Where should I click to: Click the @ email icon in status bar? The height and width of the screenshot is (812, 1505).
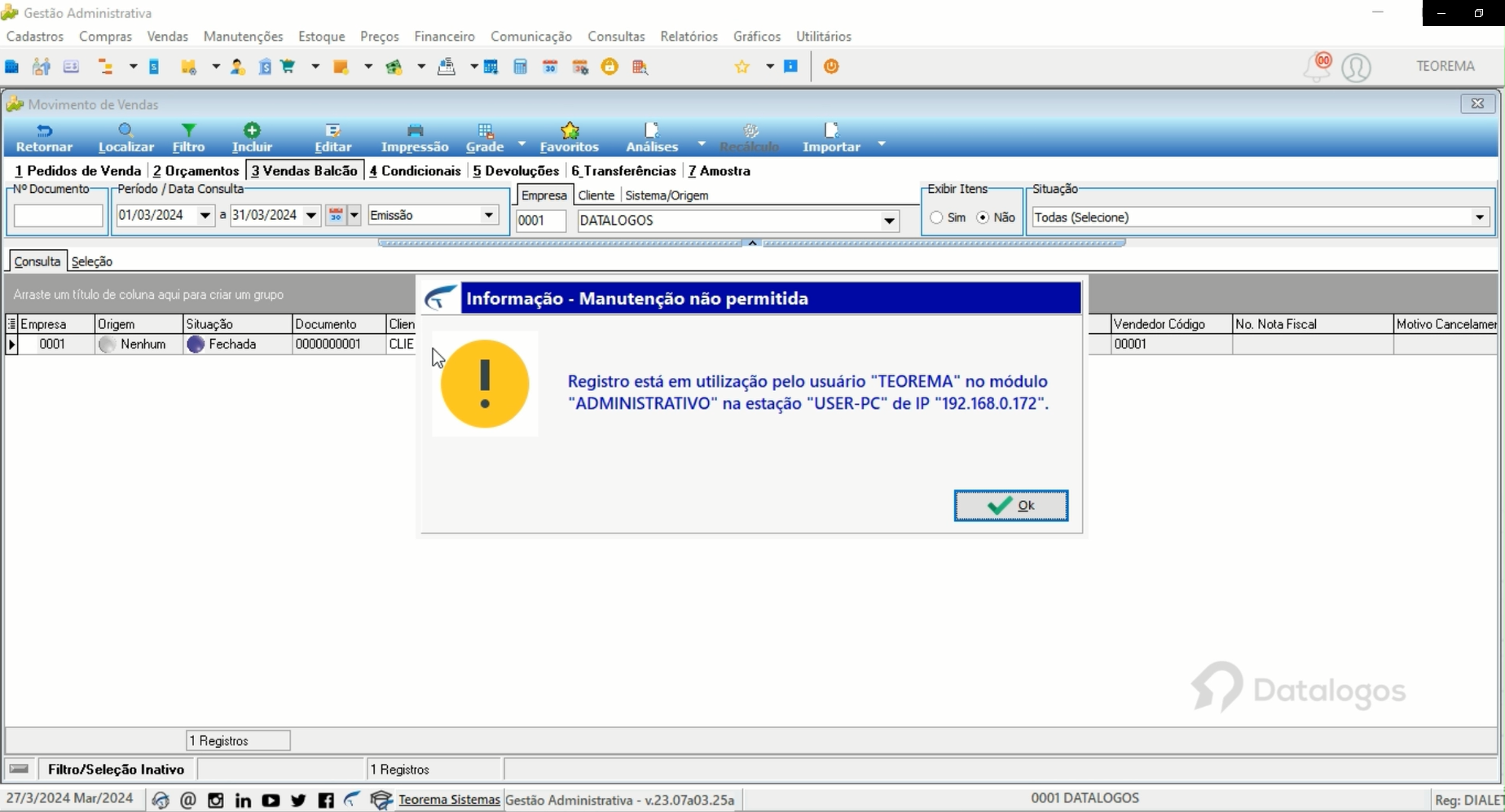point(188,801)
